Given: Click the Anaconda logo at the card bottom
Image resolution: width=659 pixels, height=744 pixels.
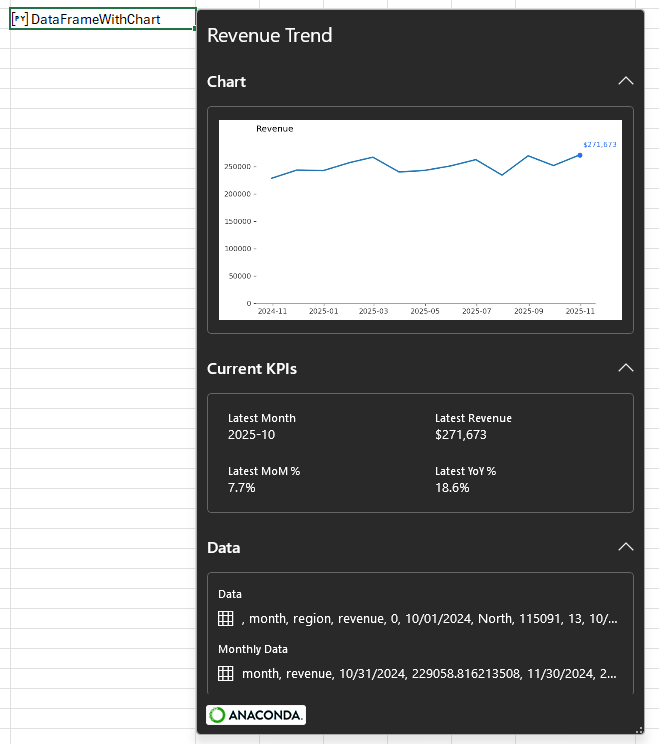Looking at the screenshot, I should click(x=256, y=715).
